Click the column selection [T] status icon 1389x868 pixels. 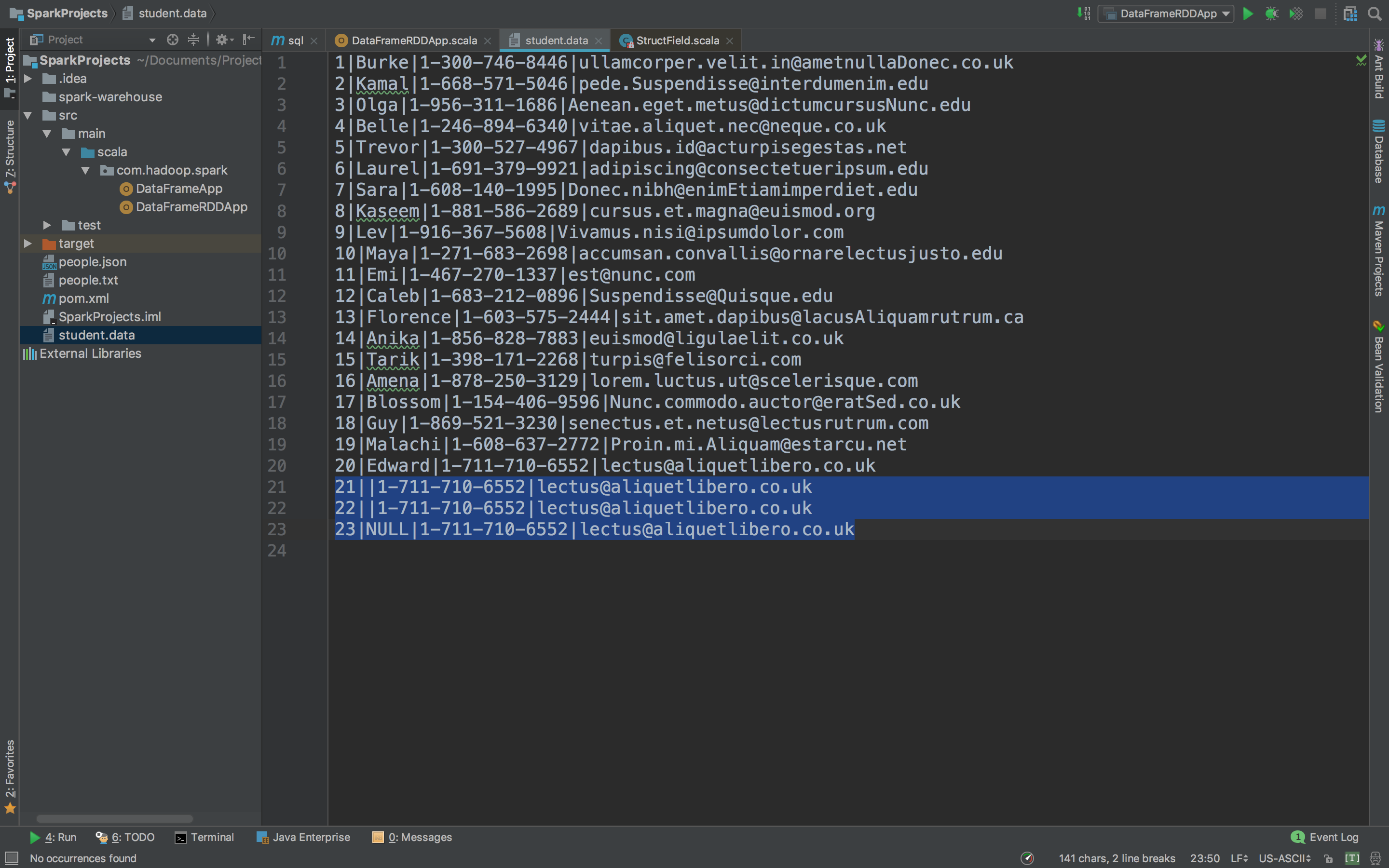pyautogui.click(x=1352, y=858)
